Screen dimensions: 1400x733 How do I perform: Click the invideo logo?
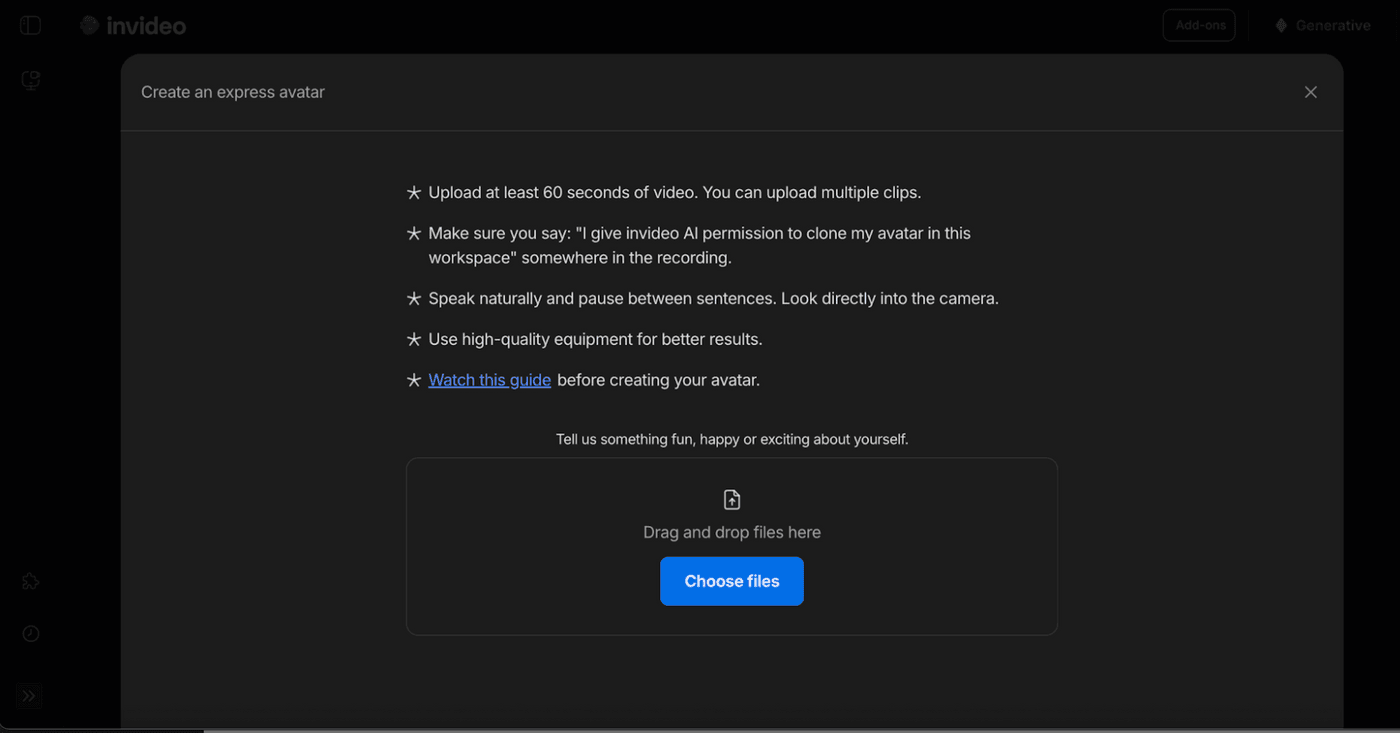134,26
